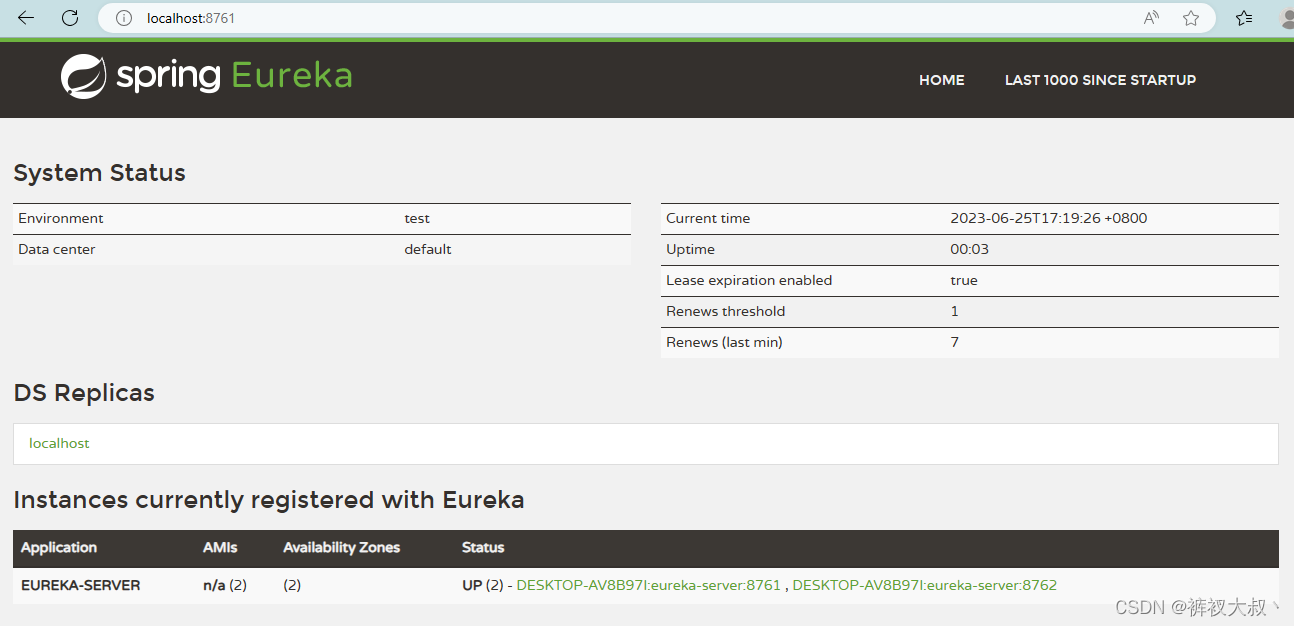The image size is (1294, 626).
Task: Open DESKTOP-AV8B97I:eureka-server:8761 instance link
Action: [x=648, y=585]
